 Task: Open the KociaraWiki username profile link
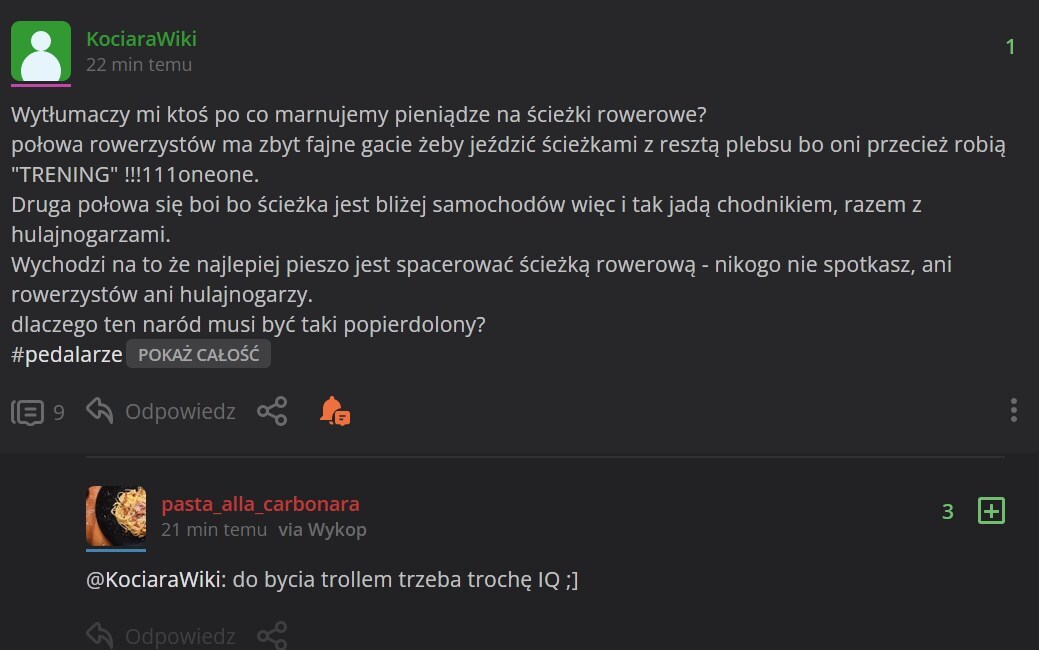coord(141,39)
